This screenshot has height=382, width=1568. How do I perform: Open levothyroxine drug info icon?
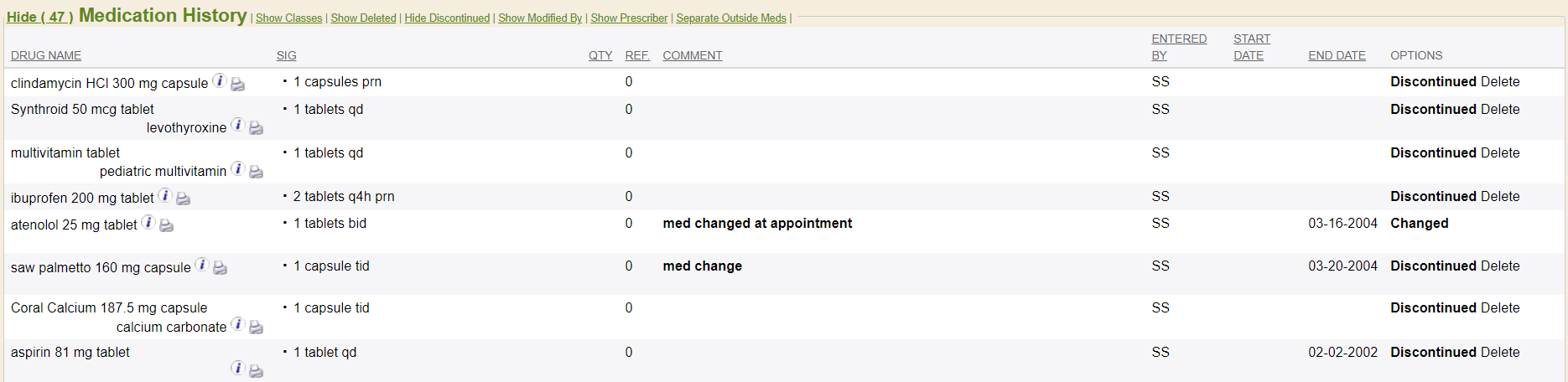pos(238,126)
